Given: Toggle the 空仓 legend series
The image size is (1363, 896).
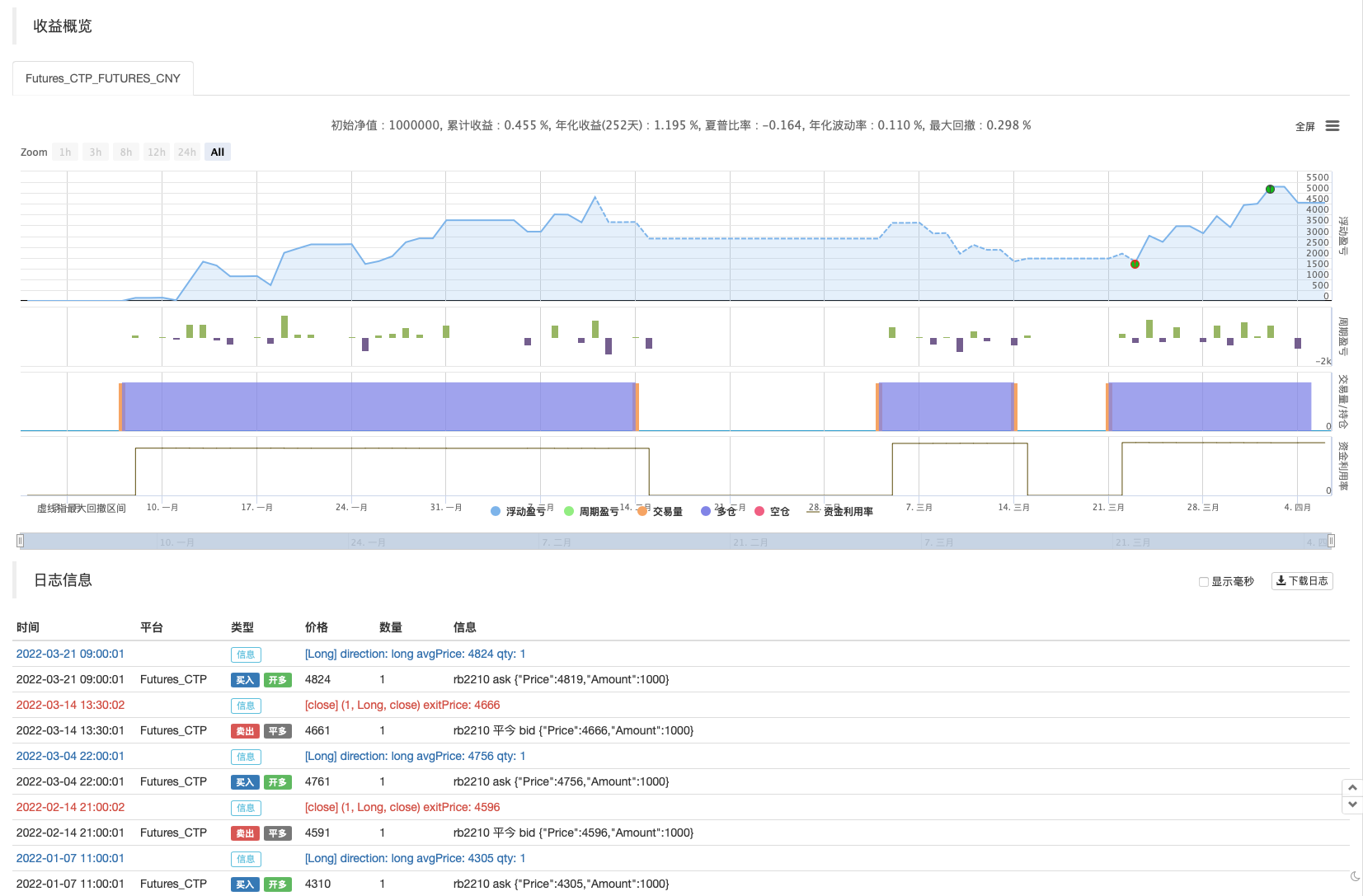Looking at the screenshot, I should (772, 511).
